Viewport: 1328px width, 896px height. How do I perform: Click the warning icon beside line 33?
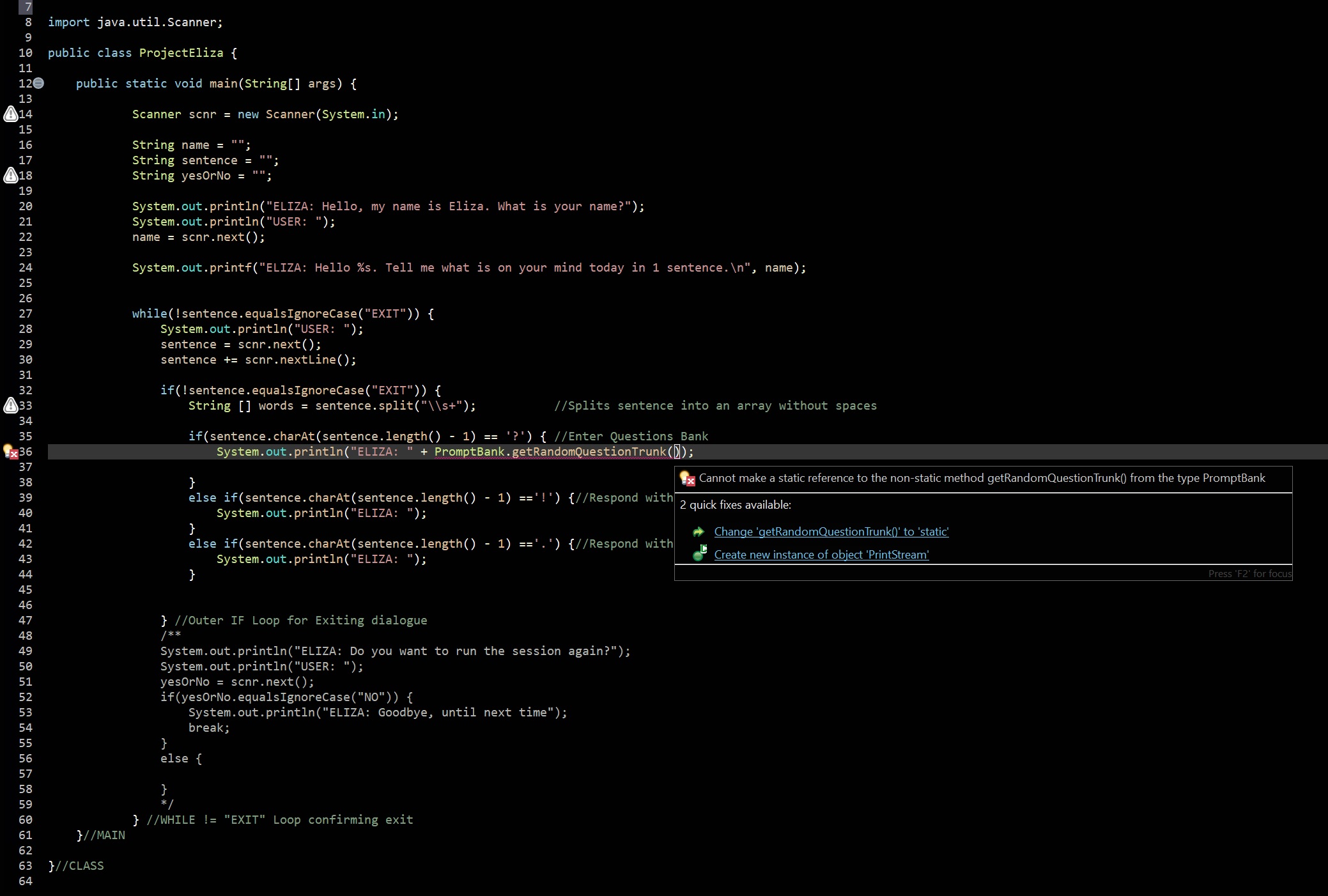[x=10, y=405]
